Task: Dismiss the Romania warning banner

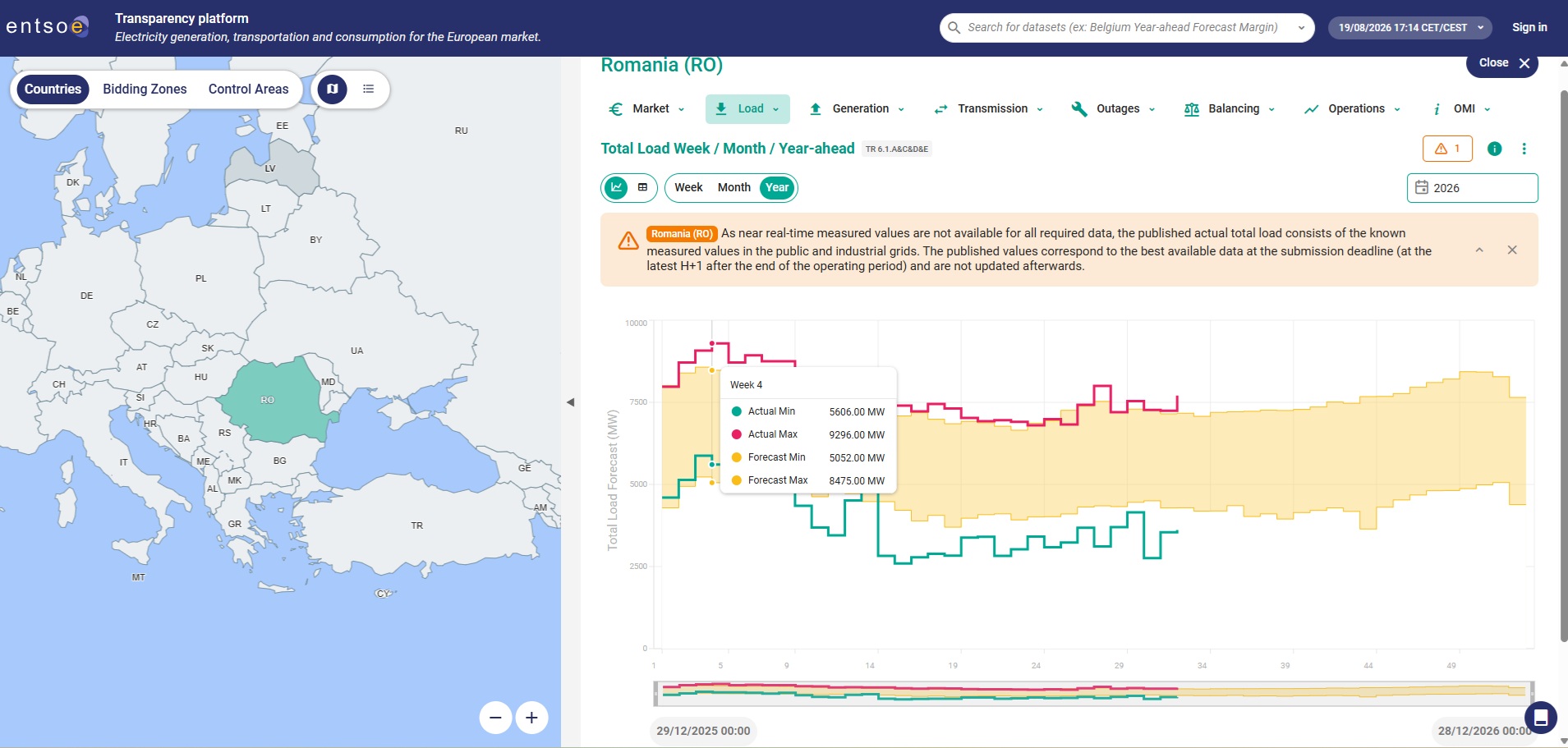Action: point(1512,250)
